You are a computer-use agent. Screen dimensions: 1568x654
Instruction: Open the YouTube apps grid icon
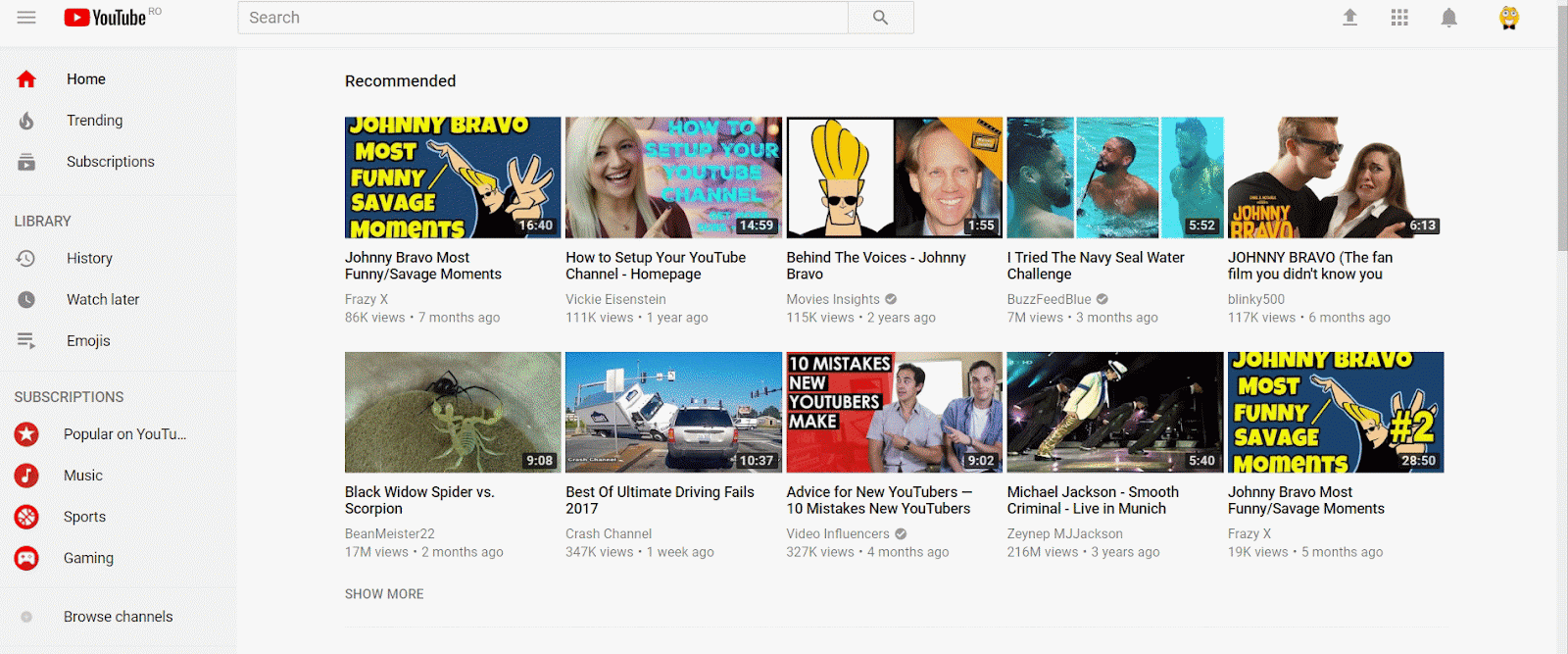coord(1399,18)
